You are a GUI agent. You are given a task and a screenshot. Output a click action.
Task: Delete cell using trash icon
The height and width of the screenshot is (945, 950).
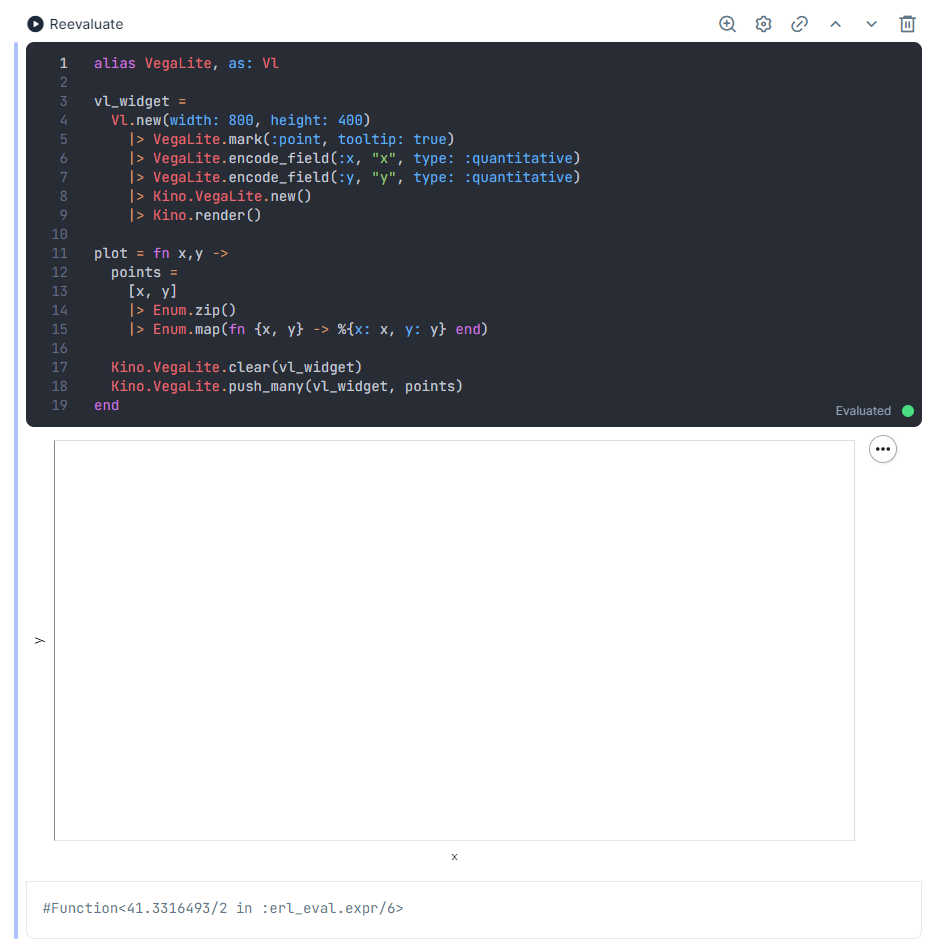click(x=907, y=24)
